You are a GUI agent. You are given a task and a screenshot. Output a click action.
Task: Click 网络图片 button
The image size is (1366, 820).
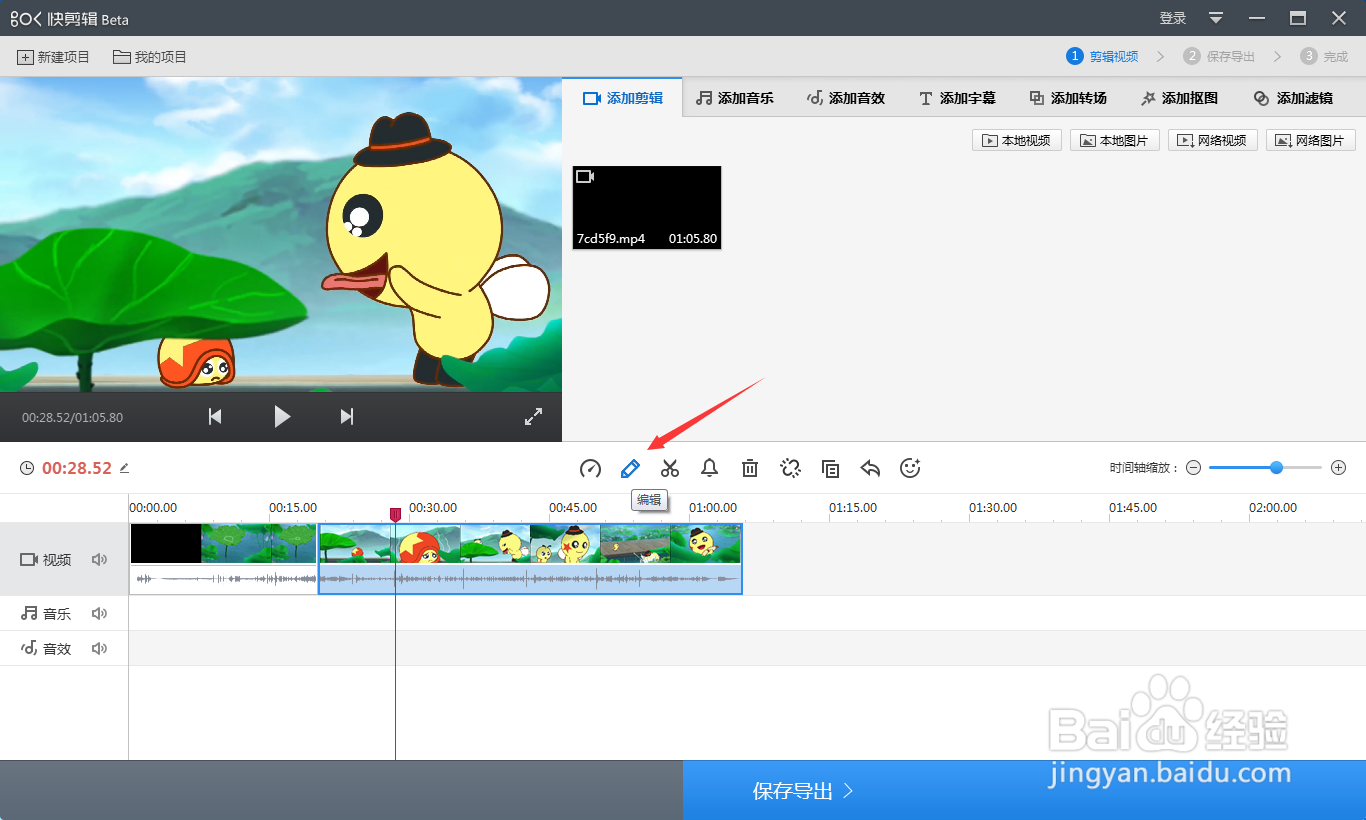click(1311, 140)
